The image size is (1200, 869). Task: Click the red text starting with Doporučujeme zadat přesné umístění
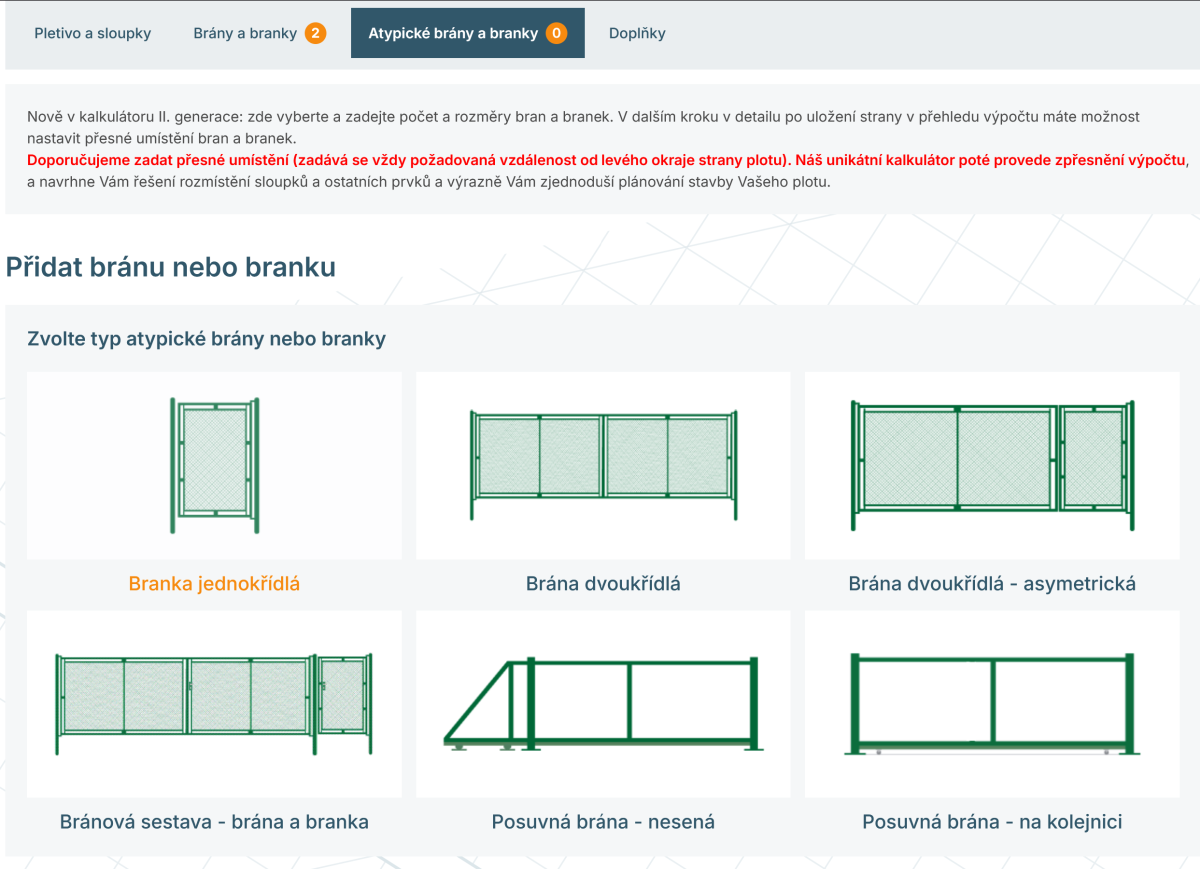pos(607,160)
